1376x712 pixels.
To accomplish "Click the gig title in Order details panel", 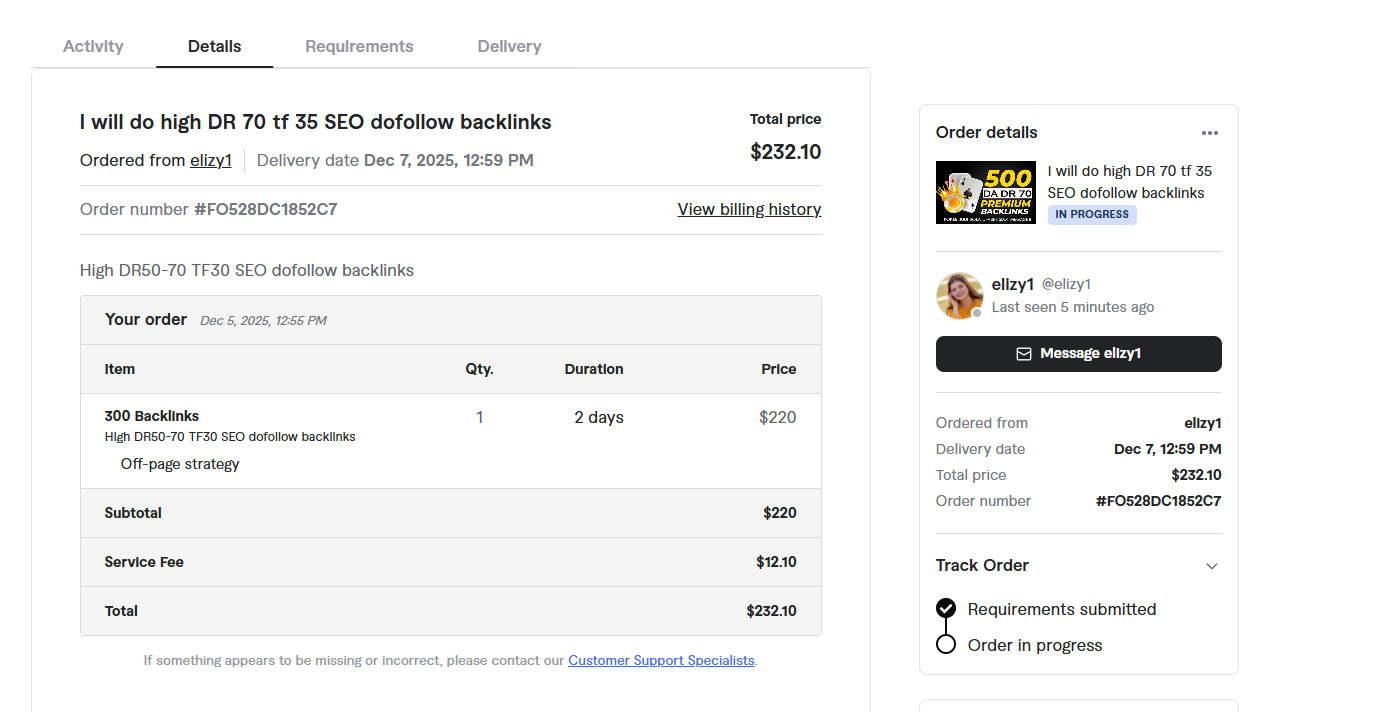I will [1129, 182].
